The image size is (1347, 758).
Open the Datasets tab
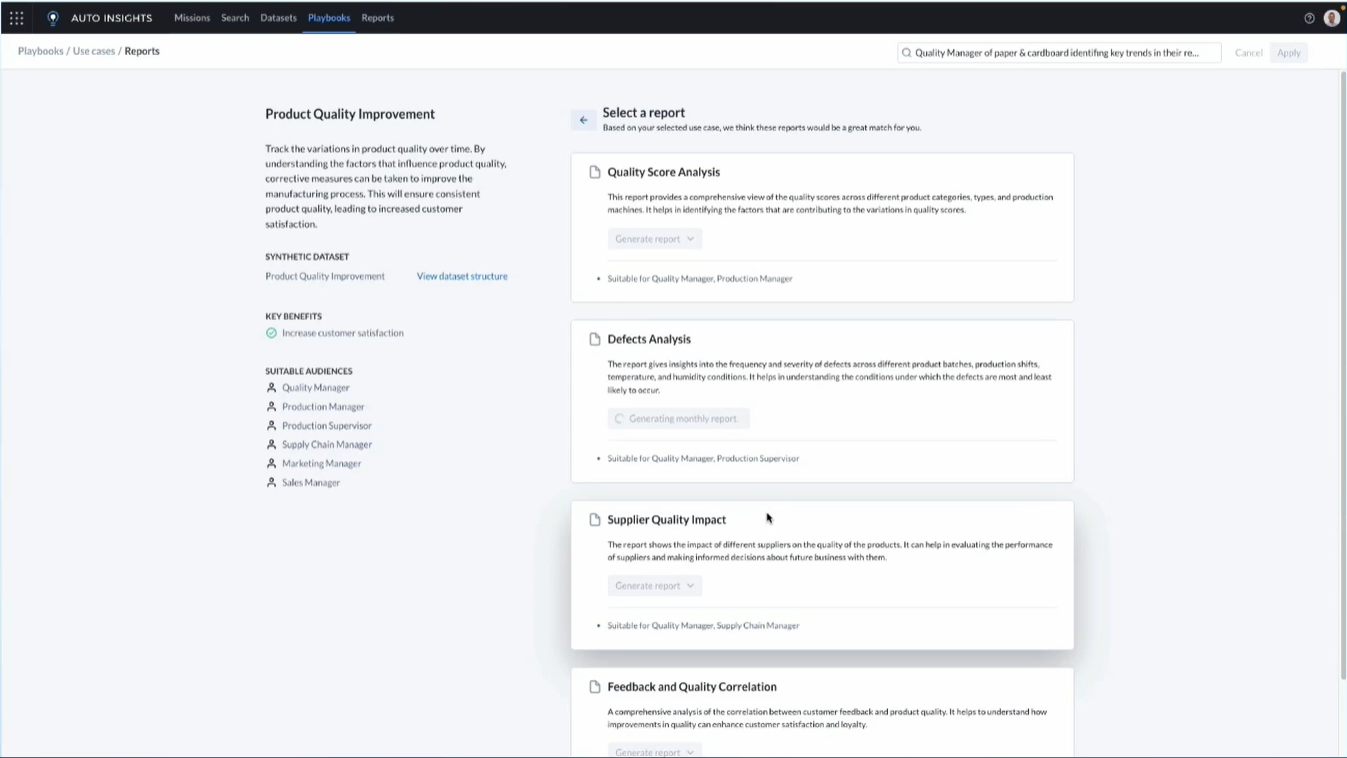(278, 18)
